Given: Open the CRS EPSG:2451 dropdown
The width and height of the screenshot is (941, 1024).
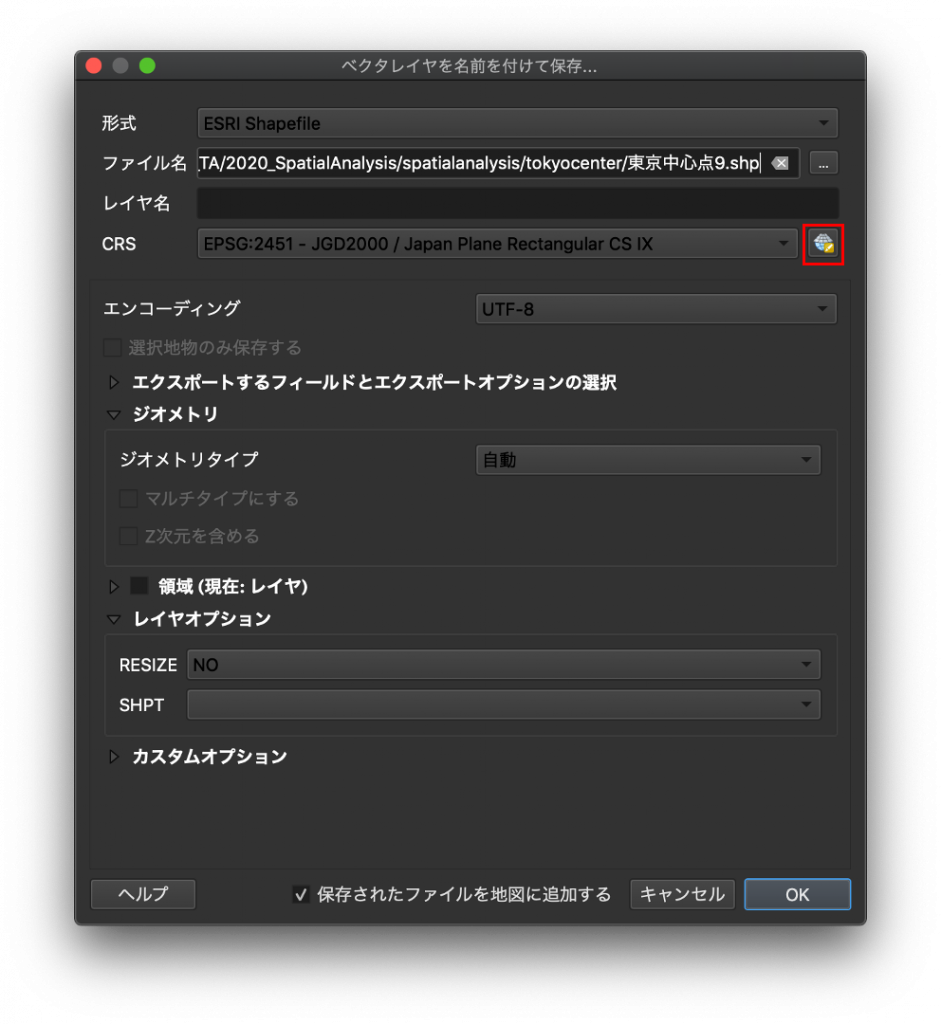Looking at the screenshot, I should 498,244.
